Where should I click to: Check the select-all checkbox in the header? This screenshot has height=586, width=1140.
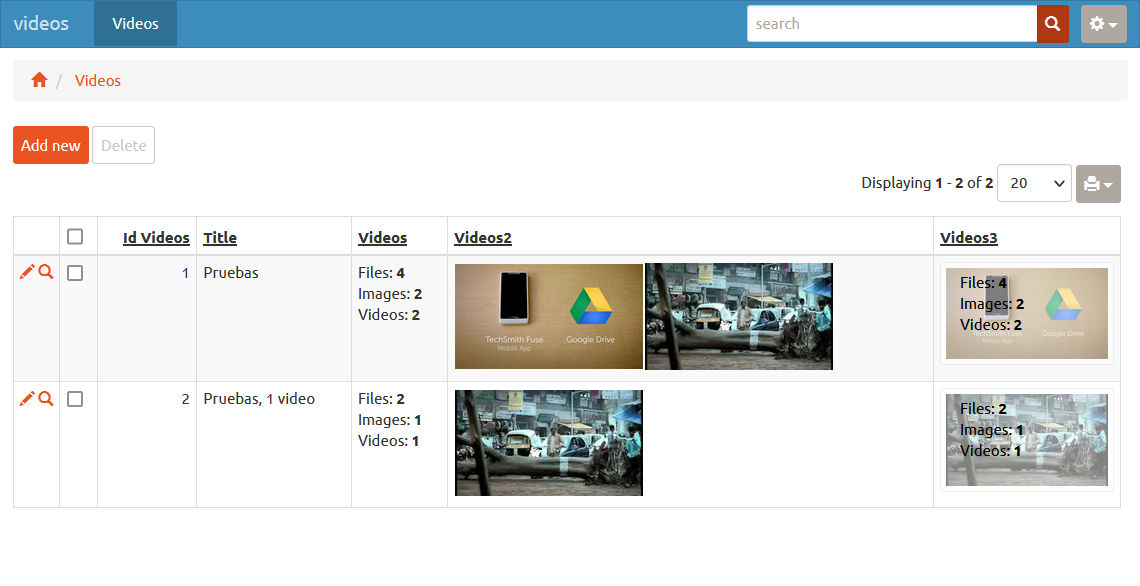(x=75, y=234)
